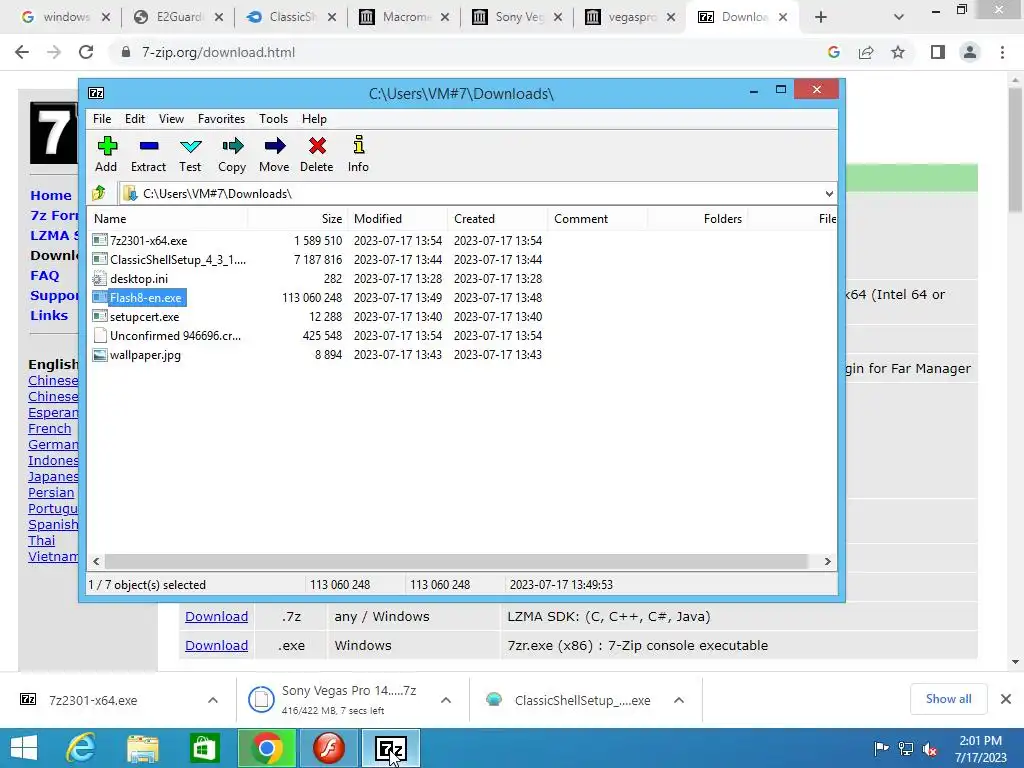Open Chrome three-dot menu
Screen dimensions: 1024x768
[x=1002, y=52]
